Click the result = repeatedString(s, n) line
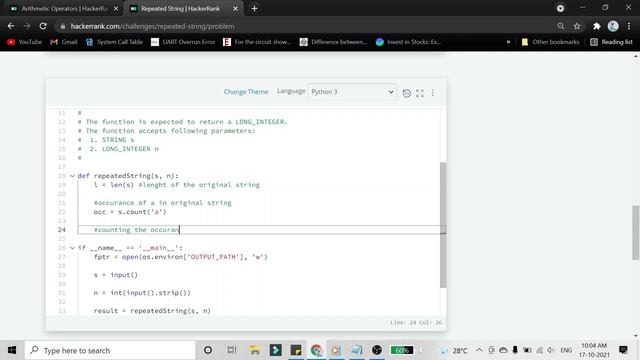 pos(152,311)
